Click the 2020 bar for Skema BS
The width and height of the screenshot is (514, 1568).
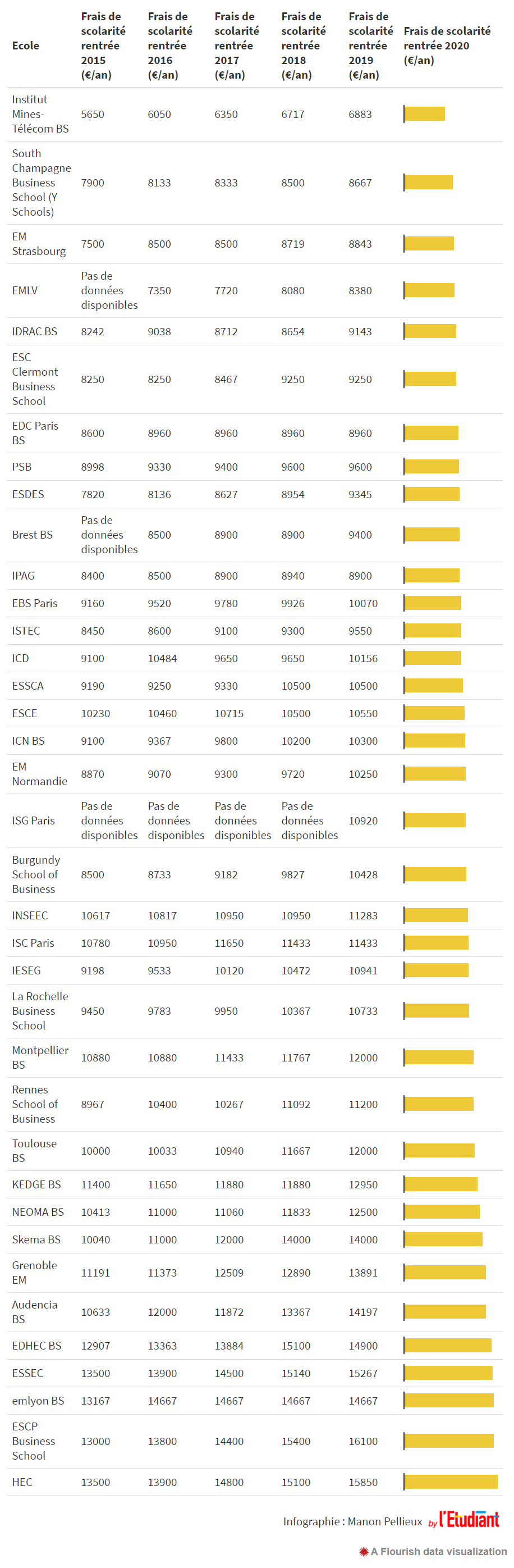443,1239
